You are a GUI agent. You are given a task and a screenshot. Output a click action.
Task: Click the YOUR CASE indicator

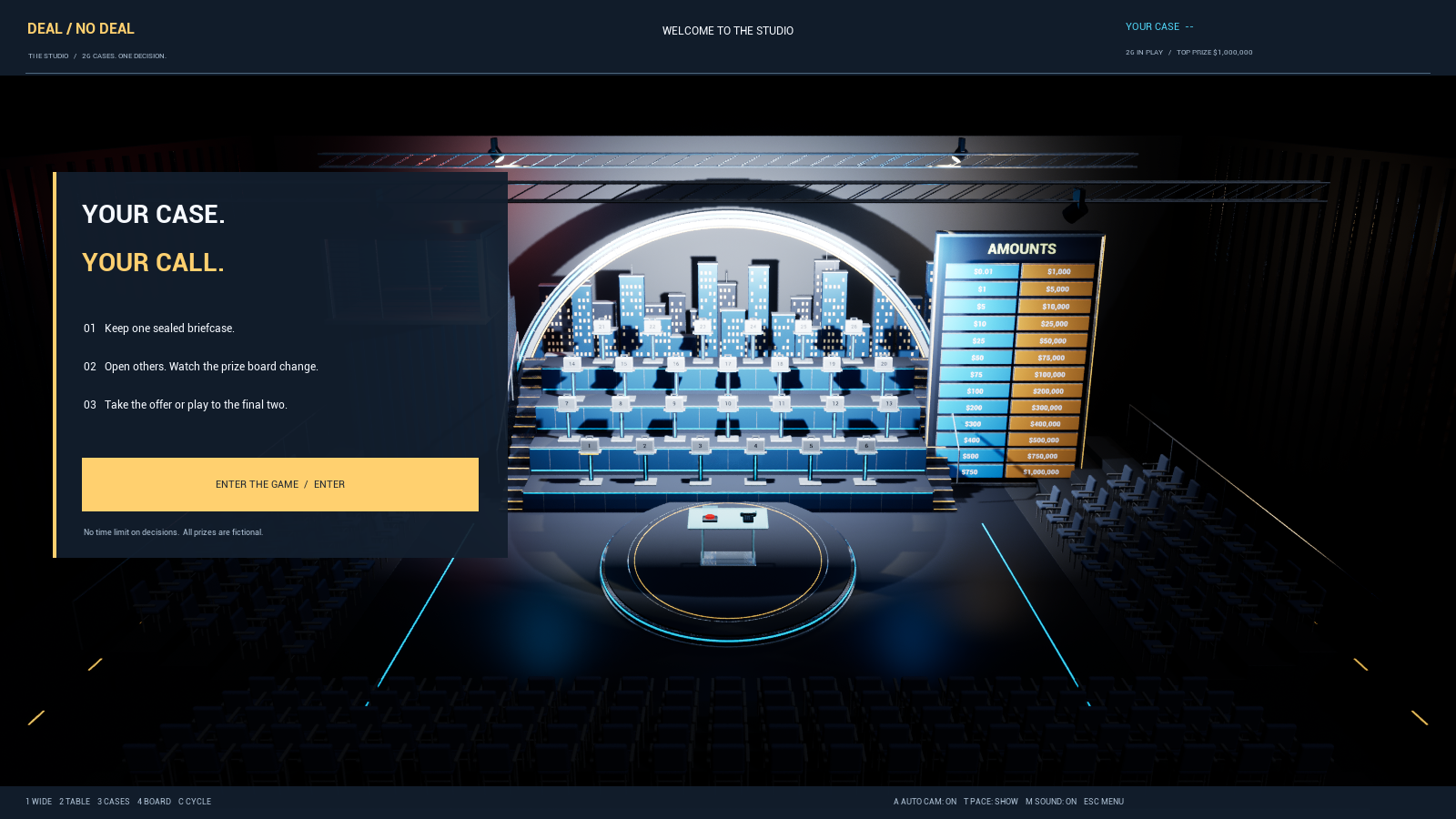click(x=1159, y=26)
